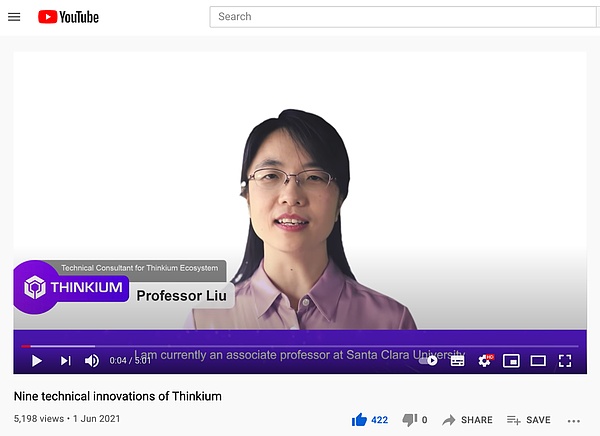Skip to the next video
600x436 pixels.
[65, 361]
